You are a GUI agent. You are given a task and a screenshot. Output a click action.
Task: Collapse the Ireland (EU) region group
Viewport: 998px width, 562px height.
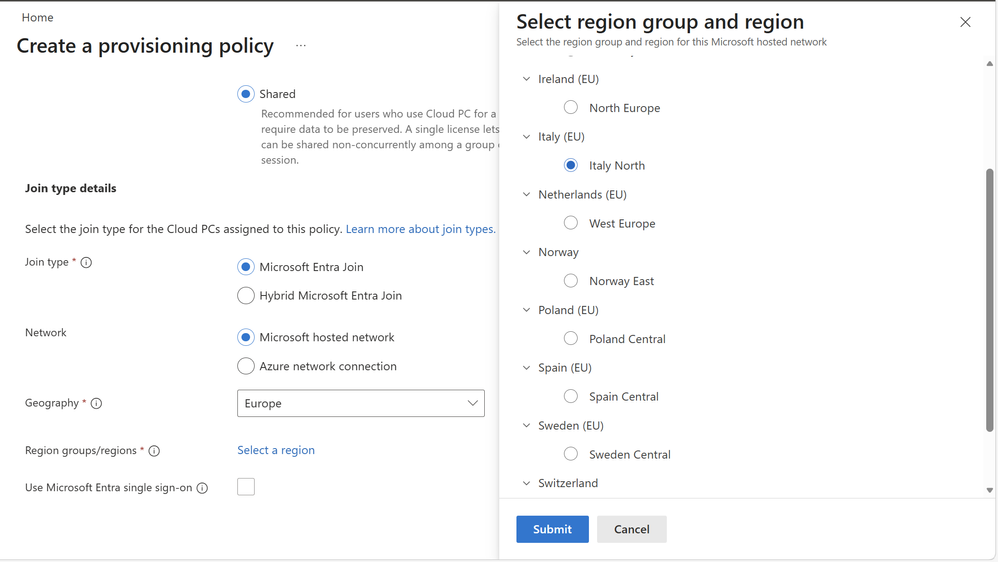(x=527, y=79)
